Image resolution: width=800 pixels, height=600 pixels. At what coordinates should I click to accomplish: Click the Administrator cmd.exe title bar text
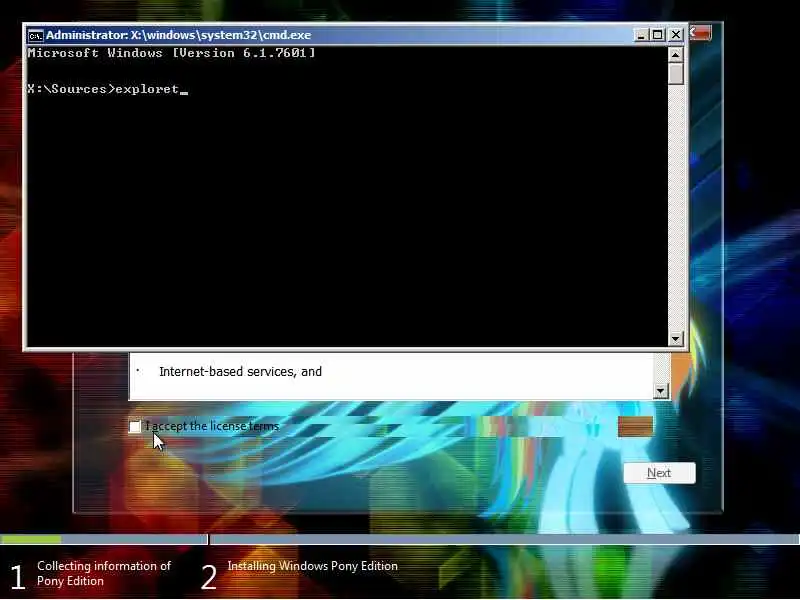point(179,35)
